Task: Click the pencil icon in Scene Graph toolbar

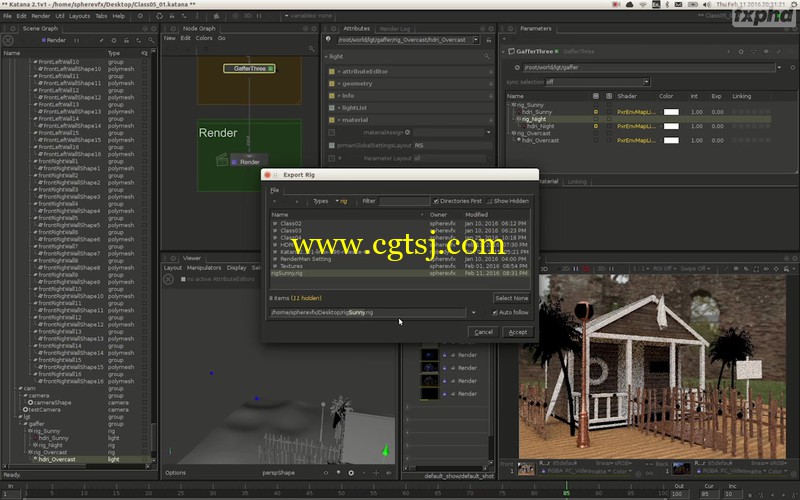Action: click(x=102, y=40)
